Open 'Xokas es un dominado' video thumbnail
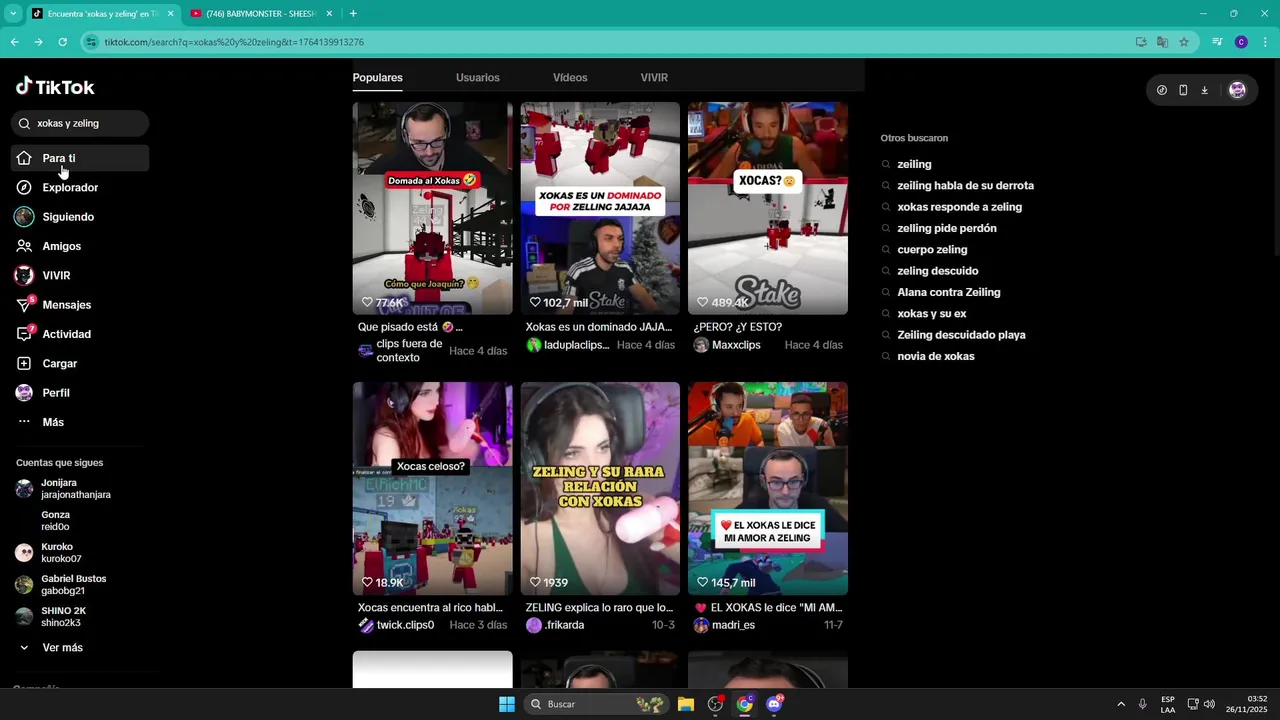 pos(600,208)
